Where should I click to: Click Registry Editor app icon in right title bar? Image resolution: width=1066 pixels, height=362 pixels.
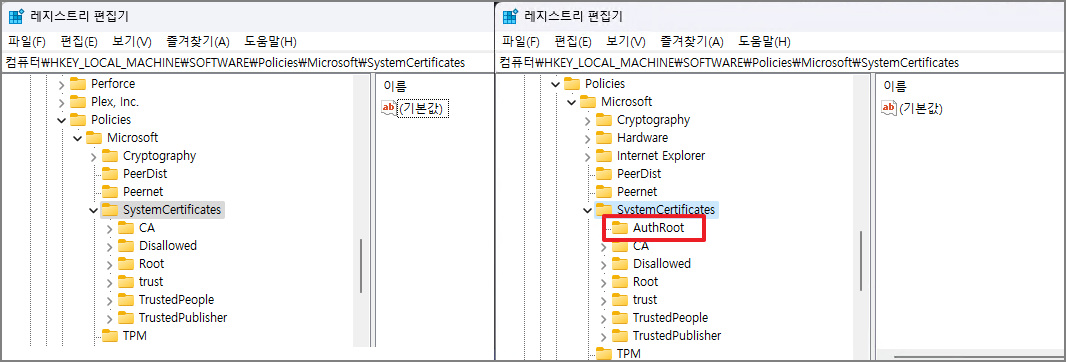click(510, 16)
